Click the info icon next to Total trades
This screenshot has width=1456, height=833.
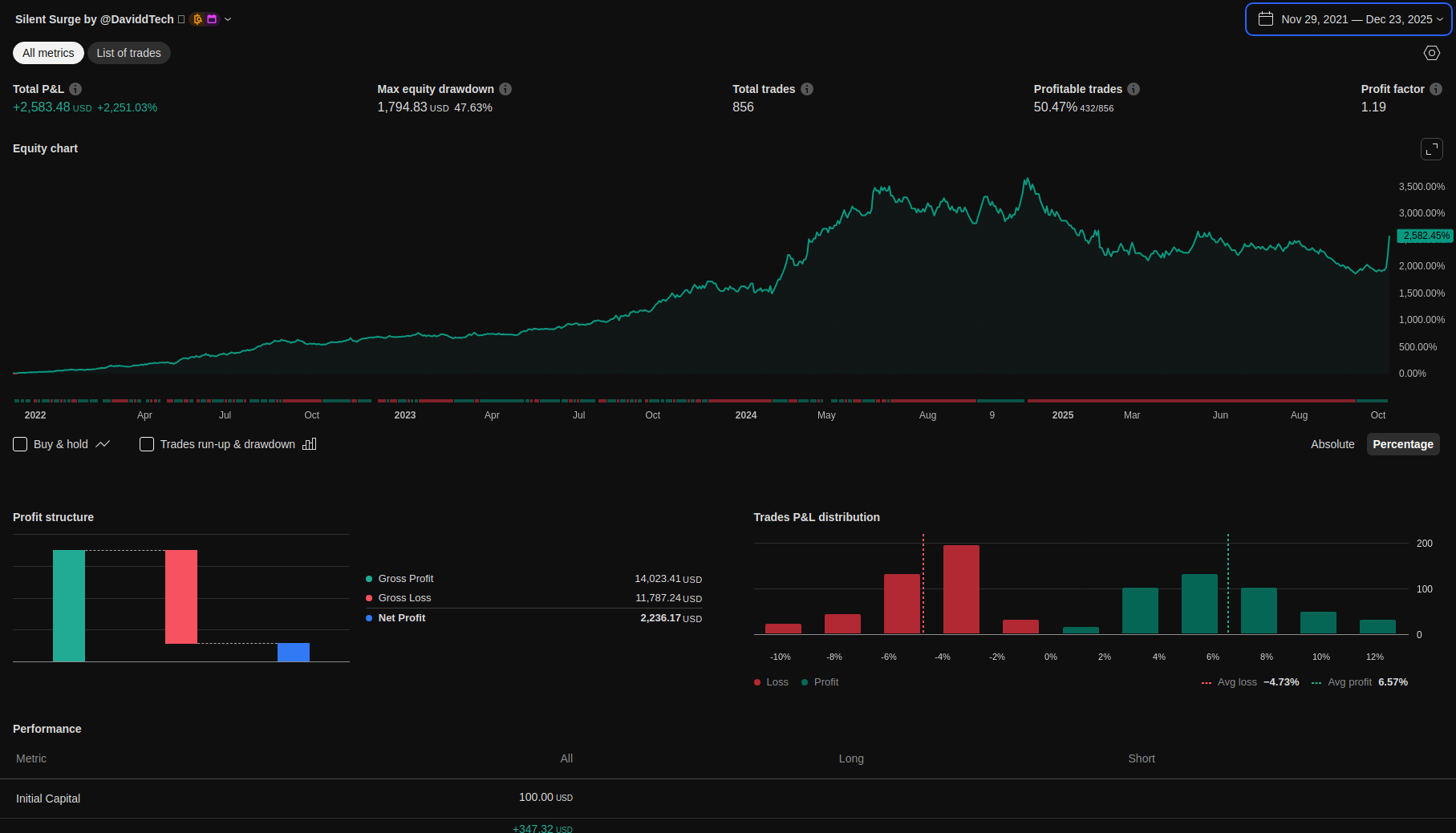tap(807, 89)
